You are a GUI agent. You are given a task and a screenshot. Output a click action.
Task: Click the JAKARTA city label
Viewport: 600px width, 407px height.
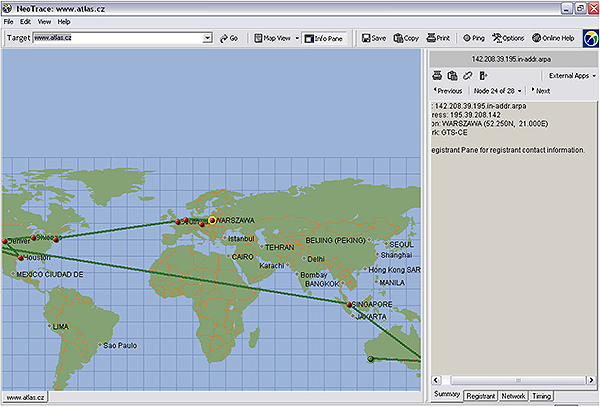pos(371,317)
